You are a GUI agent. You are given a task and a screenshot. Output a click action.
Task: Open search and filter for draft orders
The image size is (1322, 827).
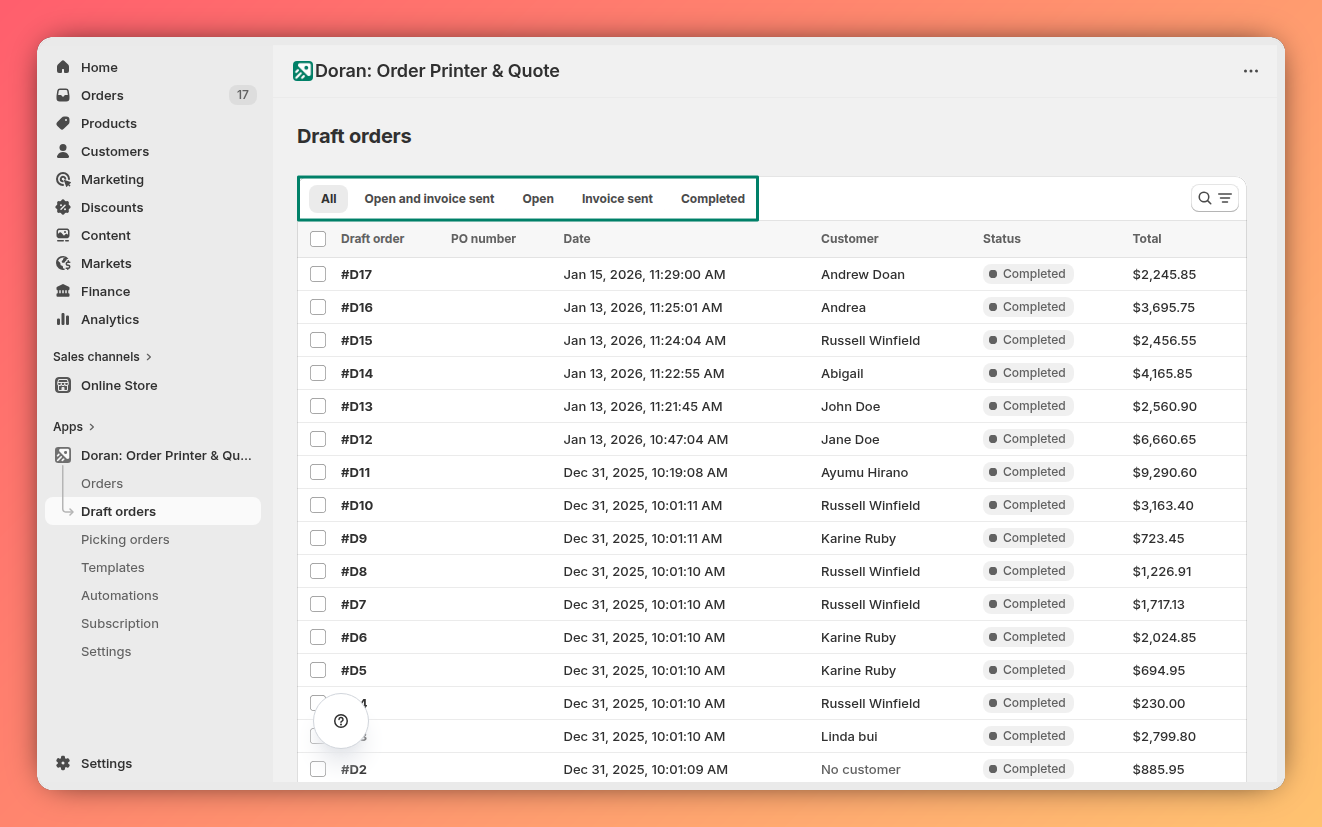(1215, 198)
